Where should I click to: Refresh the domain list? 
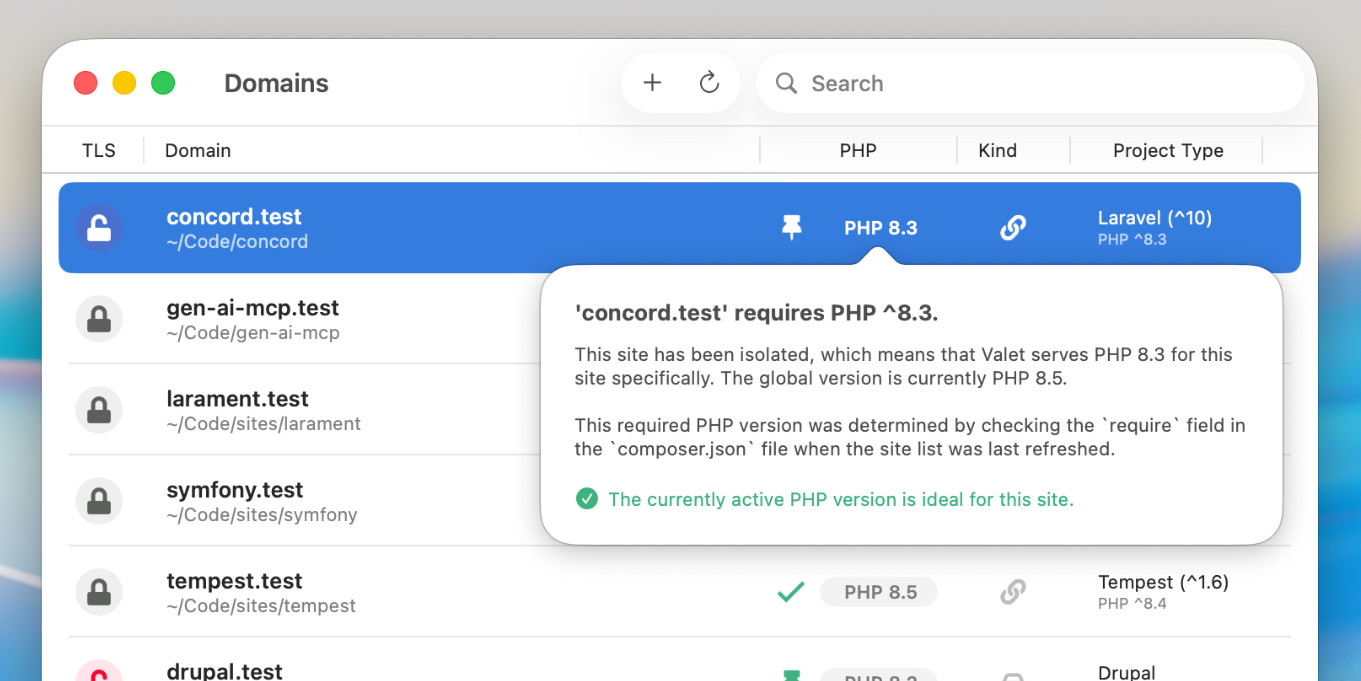click(x=709, y=83)
